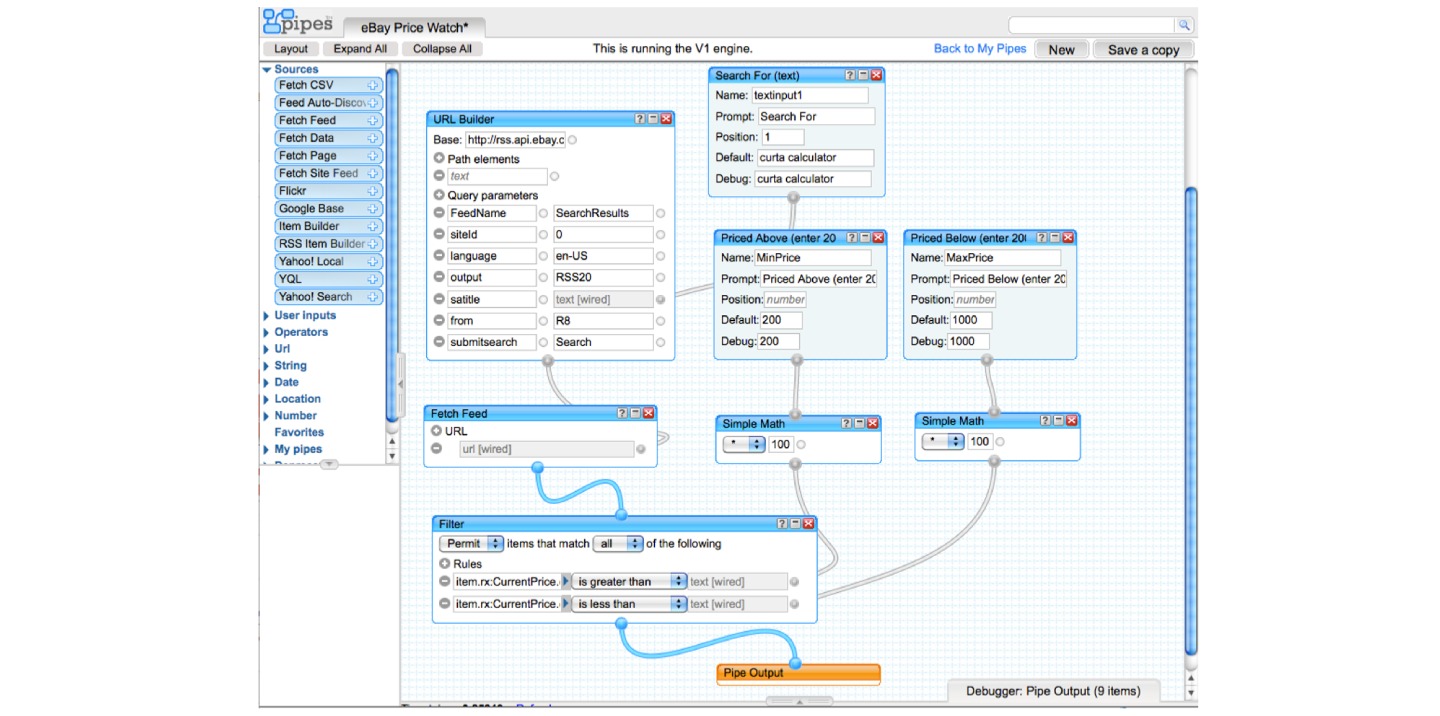The width and height of the screenshot is (1440, 716).
Task: Open help for the Fetch Feed module
Action: [622, 413]
